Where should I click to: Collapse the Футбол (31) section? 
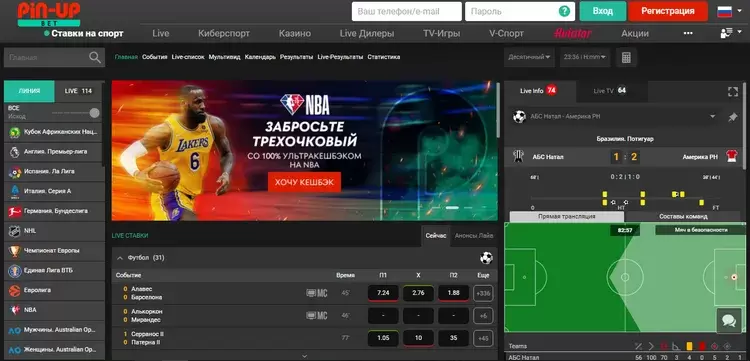120,258
